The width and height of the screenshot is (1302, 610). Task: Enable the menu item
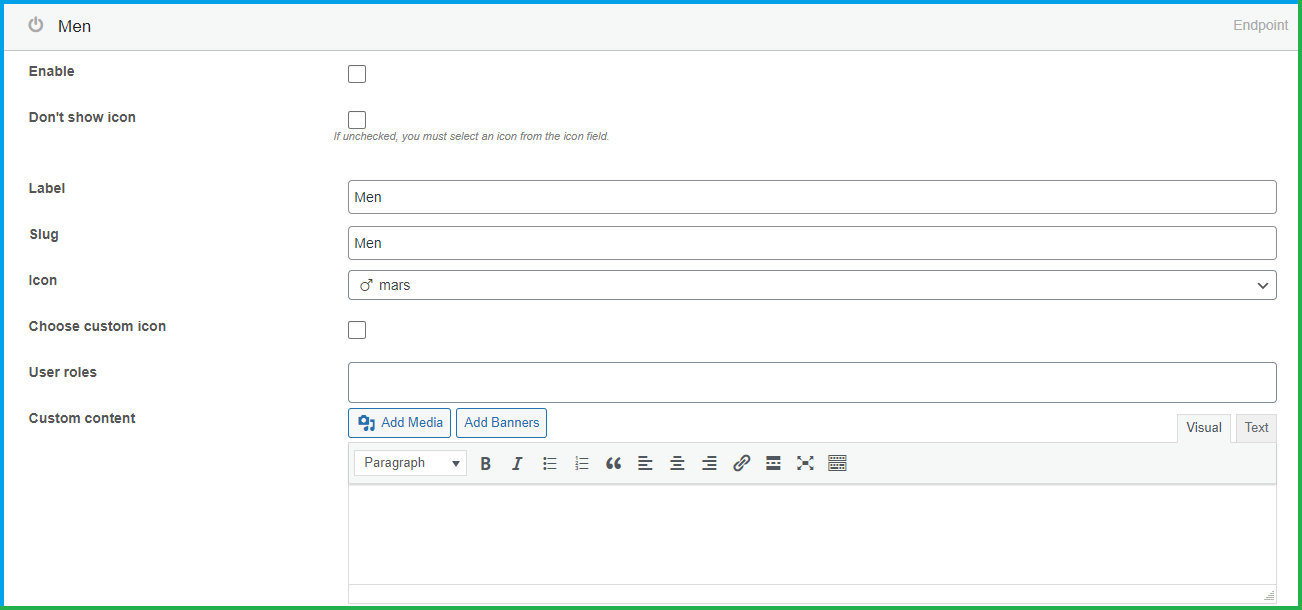(x=357, y=73)
